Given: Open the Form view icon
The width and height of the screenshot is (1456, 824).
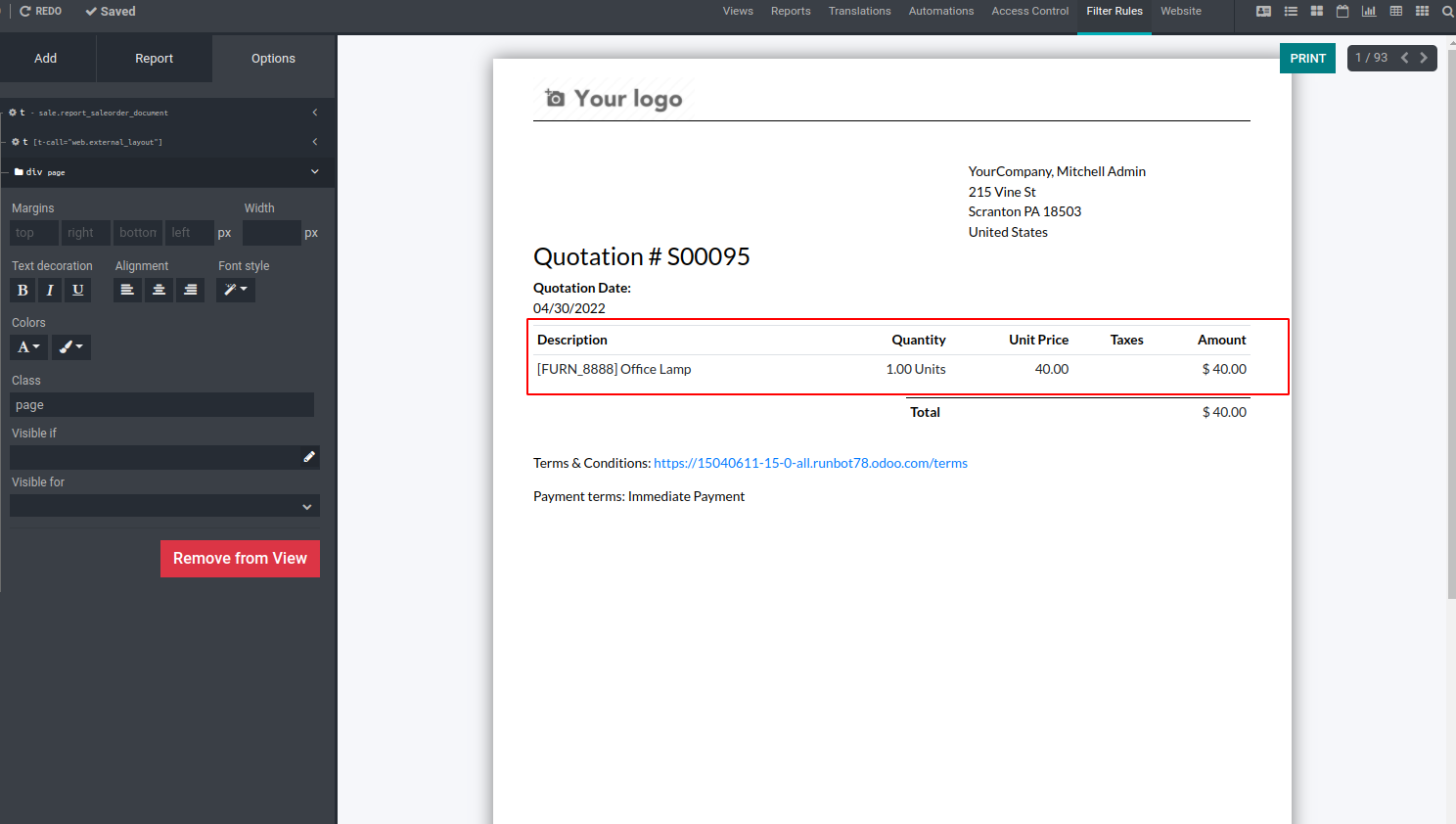Looking at the screenshot, I should (x=1263, y=12).
